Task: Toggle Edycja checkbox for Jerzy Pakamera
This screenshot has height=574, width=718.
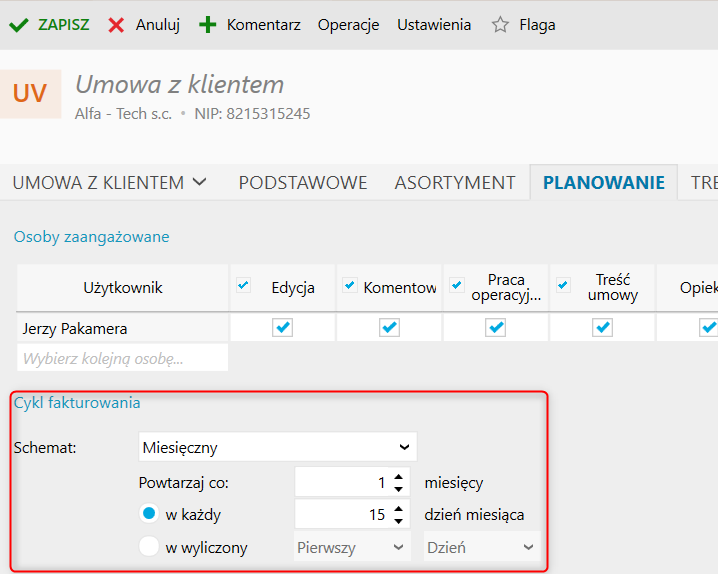Action: click(x=283, y=327)
